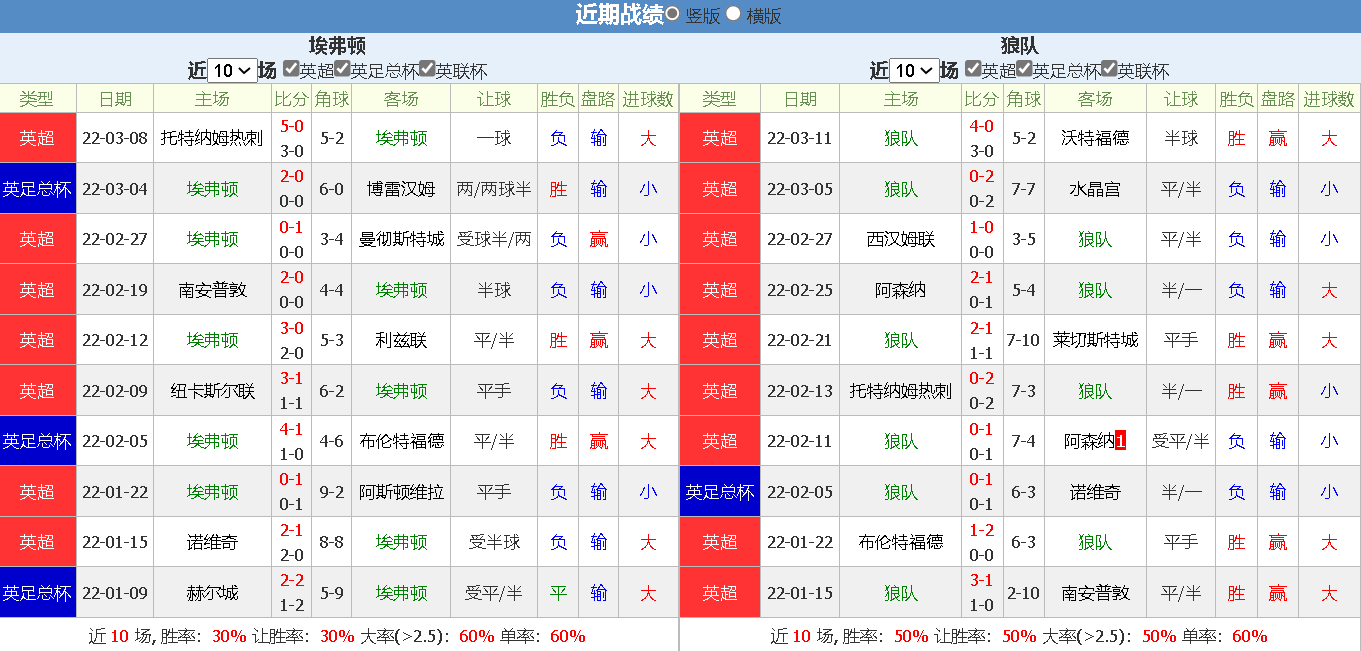This screenshot has width=1361, height=651.
Task: Click 狼队 team title heading
Action: tap(1019, 45)
